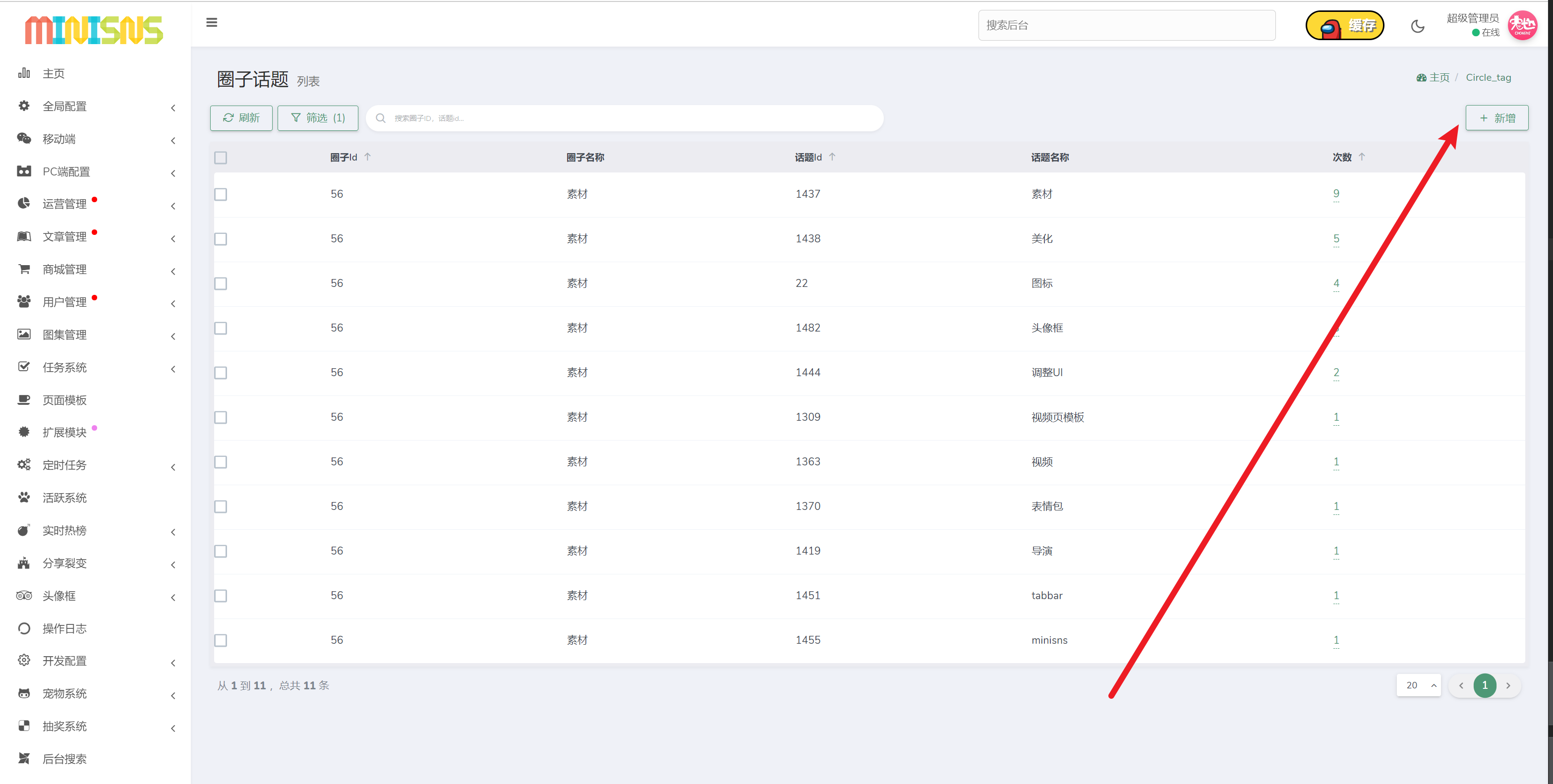Go to next page arrow
Screen dimensions: 1553x784
click(x=1508, y=685)
